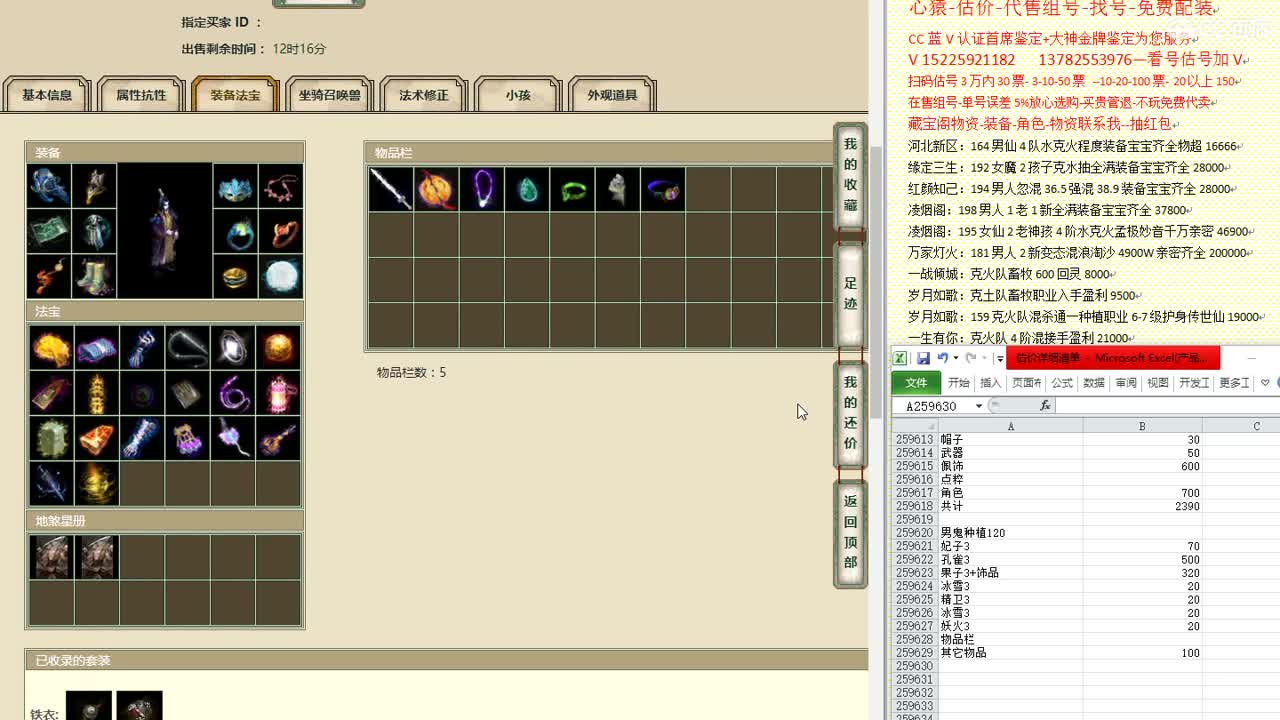Open Quick Access Toolbar customize dropdown

[999, 359]
